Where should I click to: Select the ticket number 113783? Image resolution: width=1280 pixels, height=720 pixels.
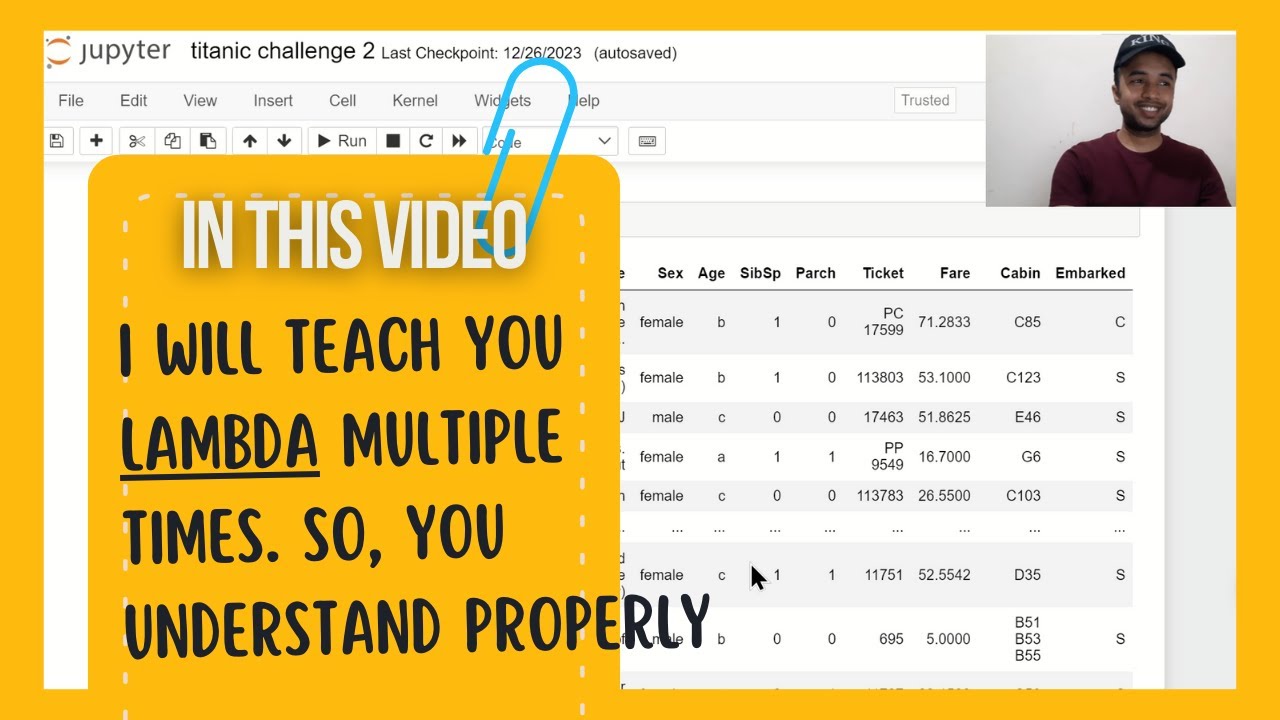(x=879, y=496)
